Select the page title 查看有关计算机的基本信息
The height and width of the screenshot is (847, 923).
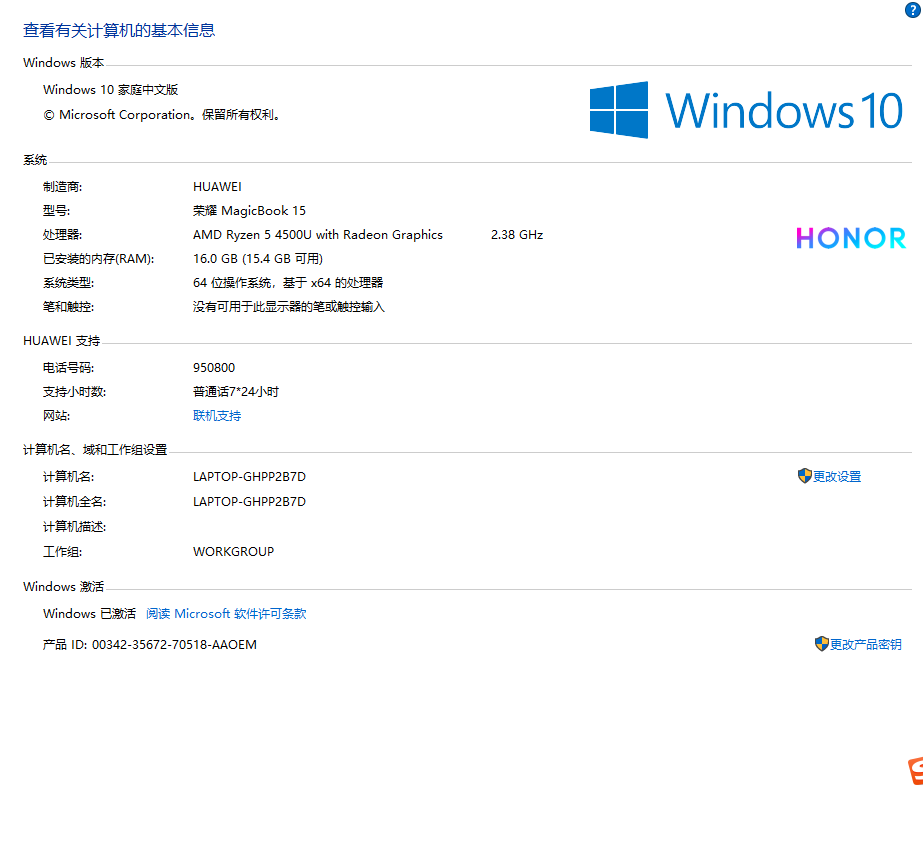pos(119,30)
